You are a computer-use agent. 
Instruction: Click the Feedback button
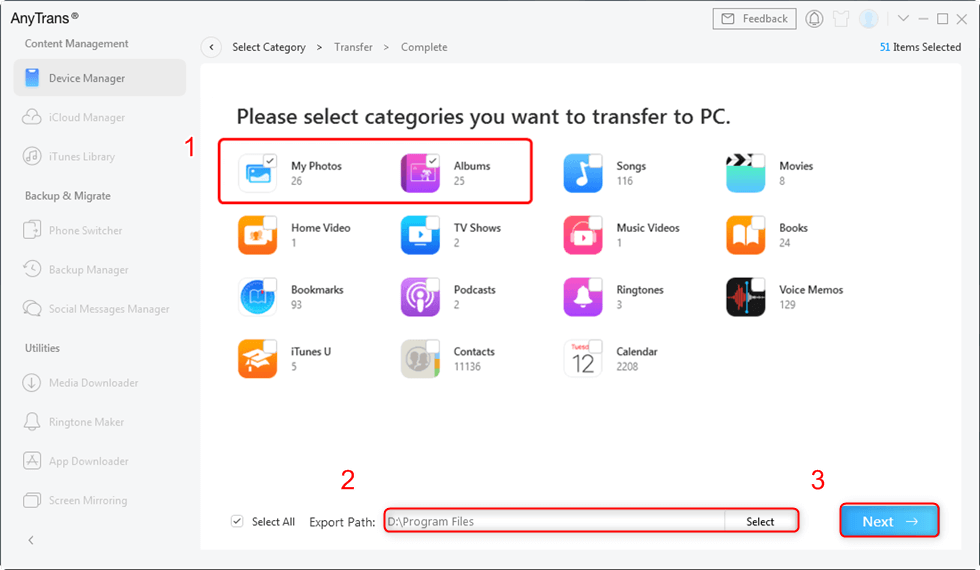[754, 19]
